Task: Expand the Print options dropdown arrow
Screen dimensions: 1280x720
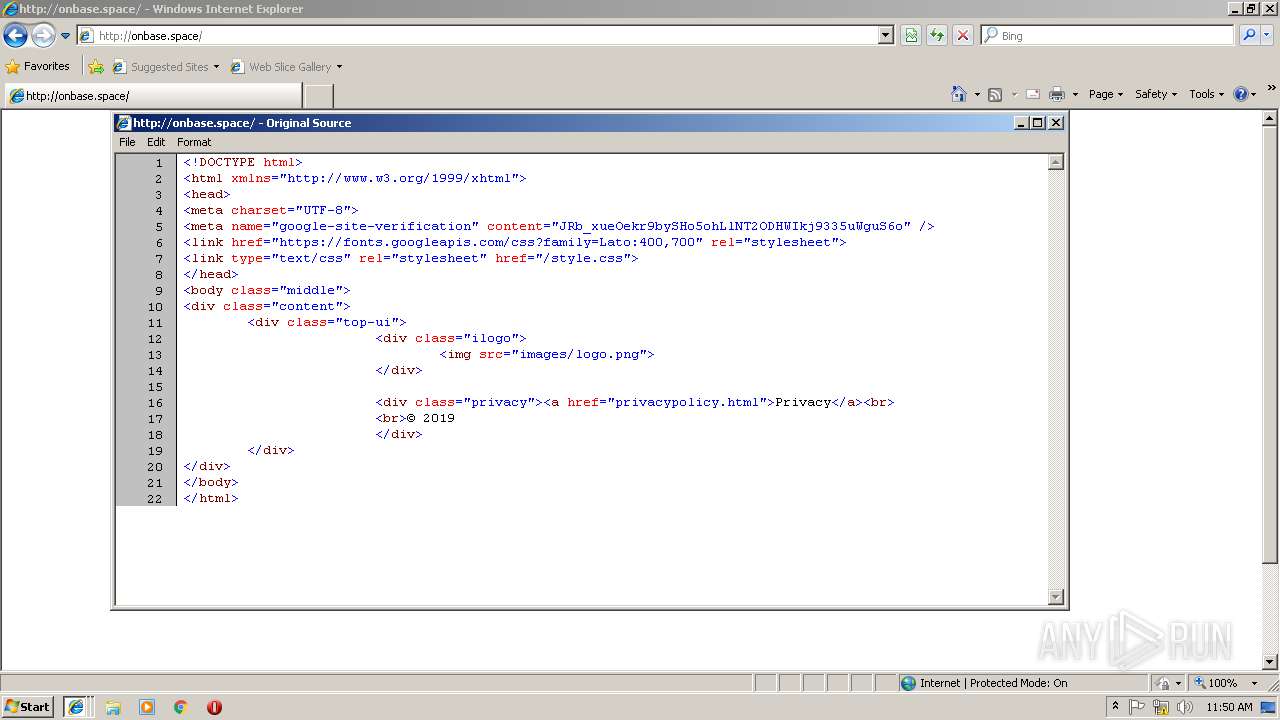Action: tap(1075, 94)
